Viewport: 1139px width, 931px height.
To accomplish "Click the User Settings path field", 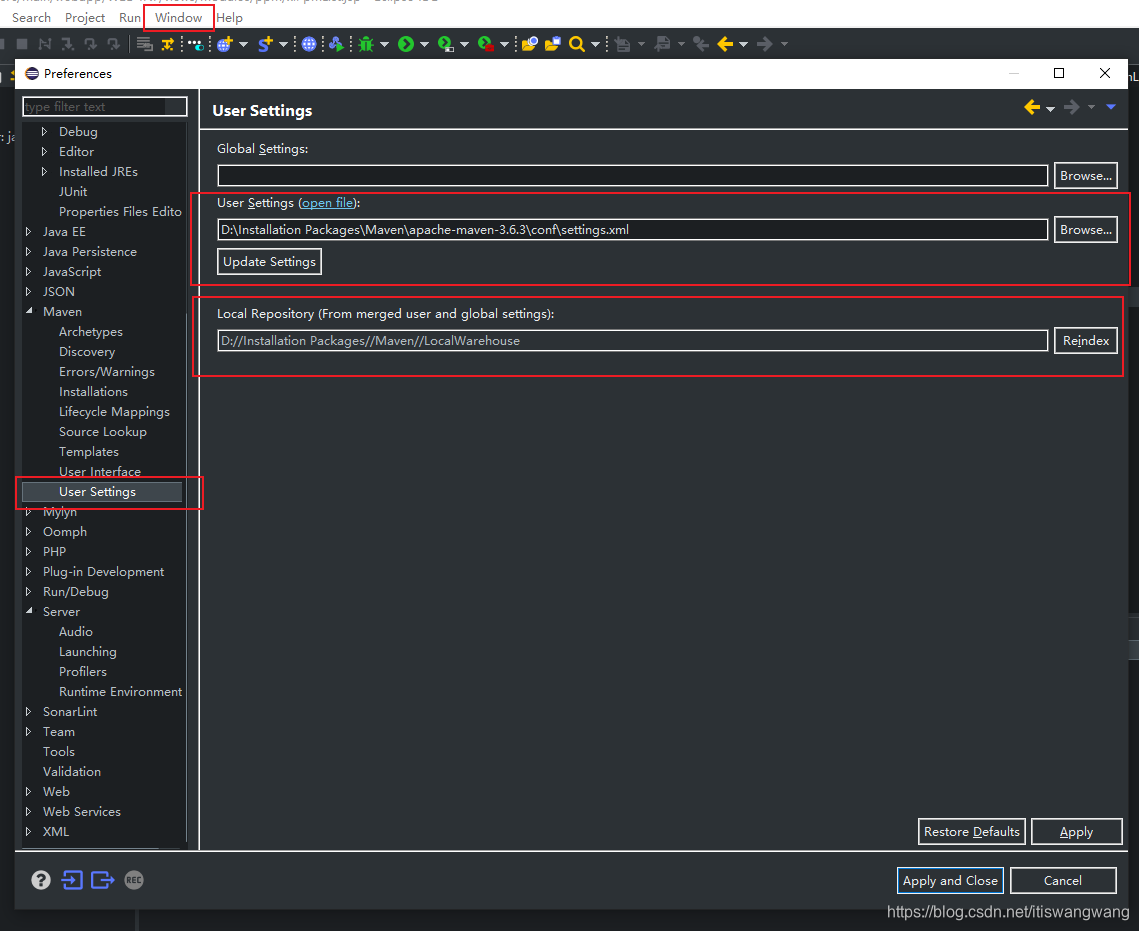I will [632, 229].
